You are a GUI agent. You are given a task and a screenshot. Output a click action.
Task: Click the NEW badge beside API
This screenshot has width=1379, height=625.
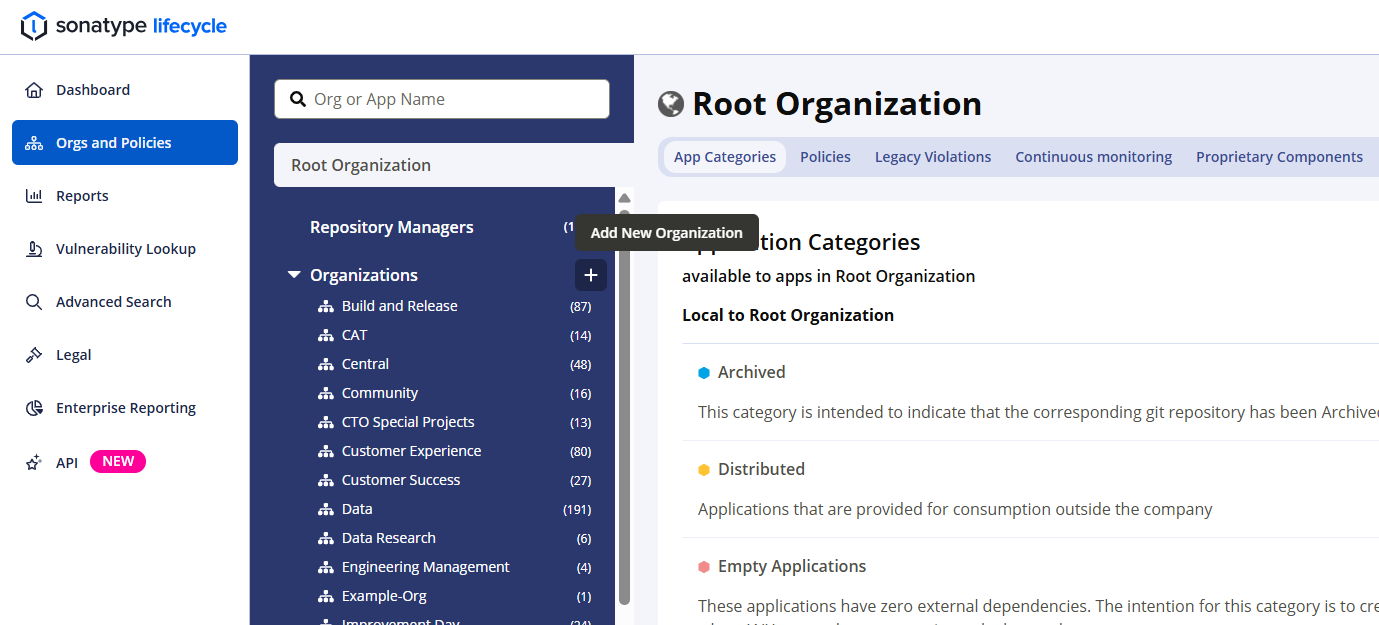(x=118, y=462)
